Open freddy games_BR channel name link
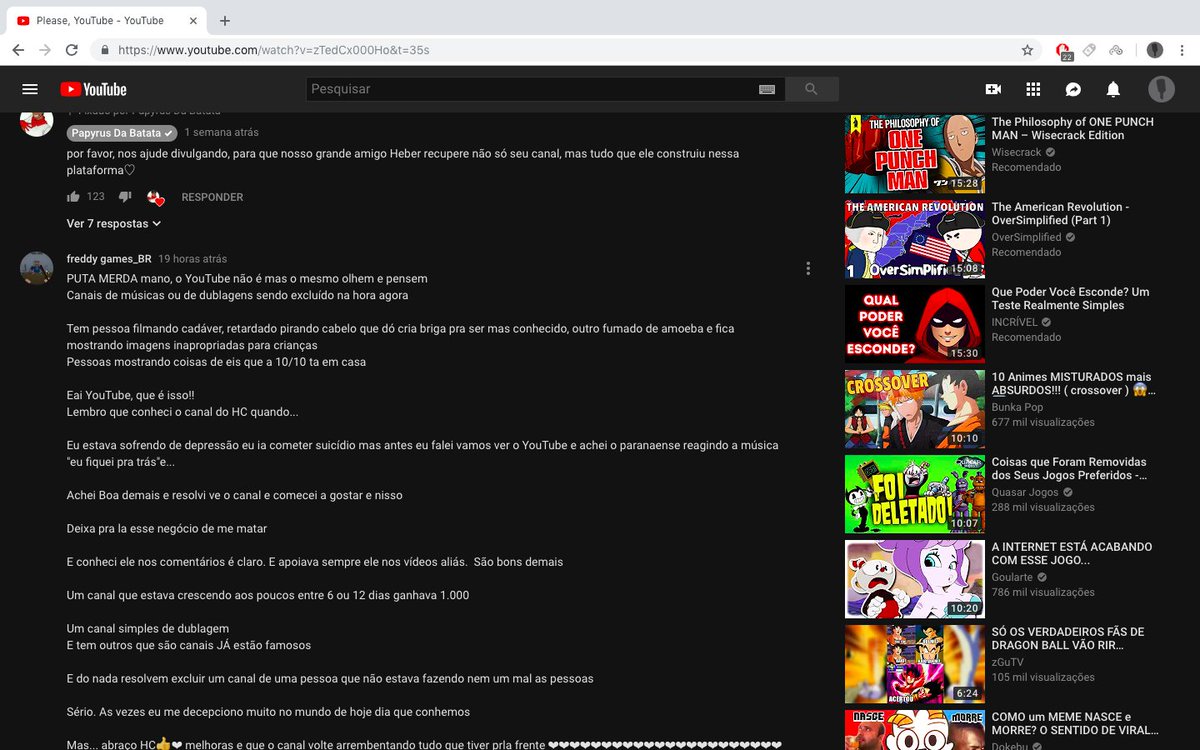Screen dimensions: 1200x750 pos(109,258)
